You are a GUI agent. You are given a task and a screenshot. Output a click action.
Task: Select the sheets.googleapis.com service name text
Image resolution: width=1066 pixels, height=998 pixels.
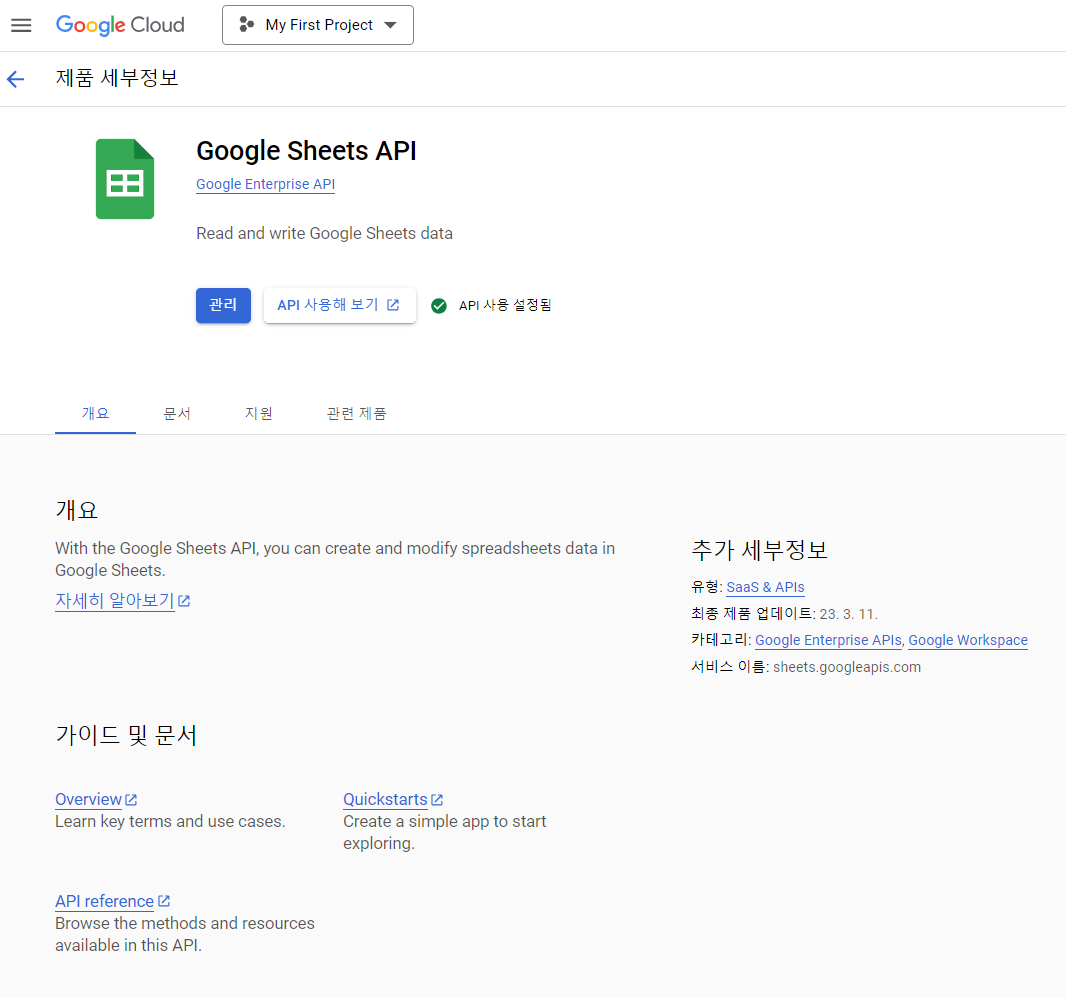[846, 668]
